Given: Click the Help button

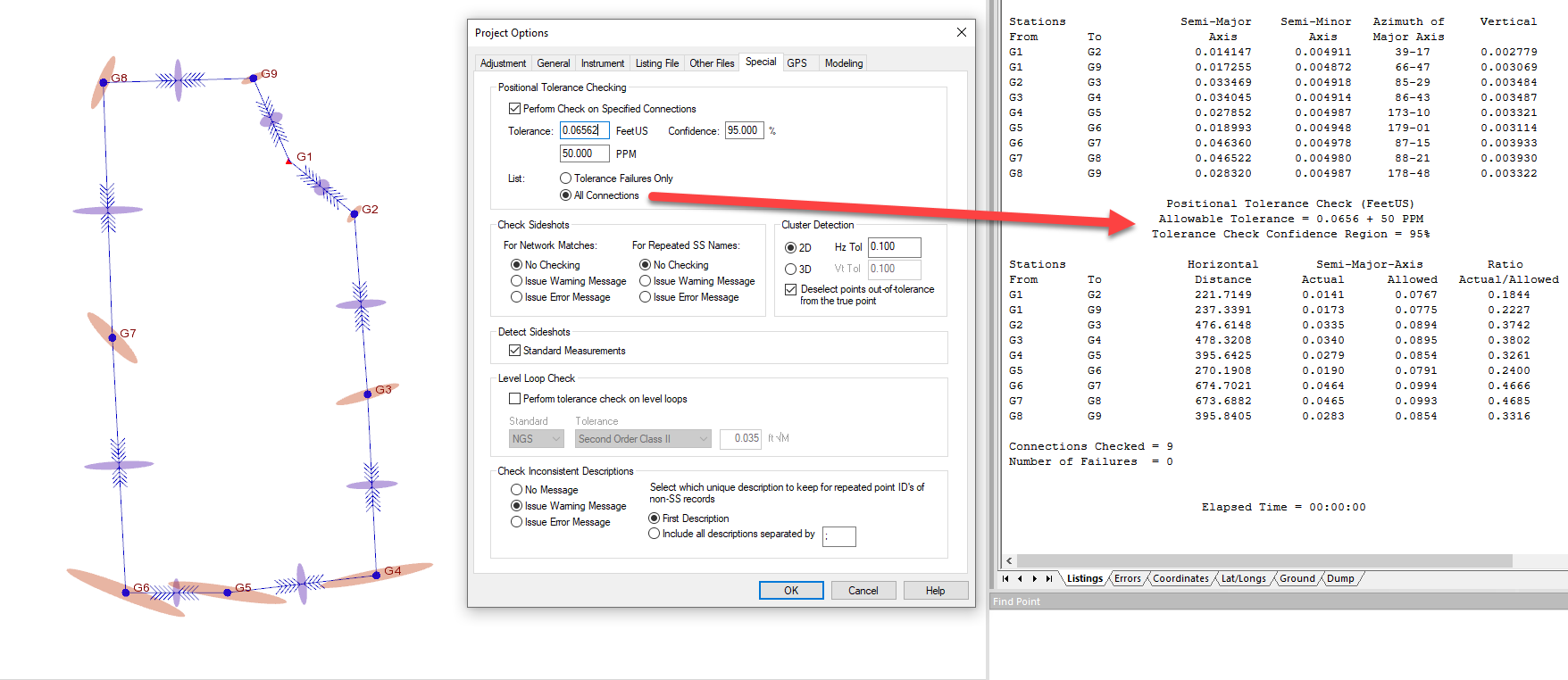Looking at the screenshot, I should click(935, 591).
